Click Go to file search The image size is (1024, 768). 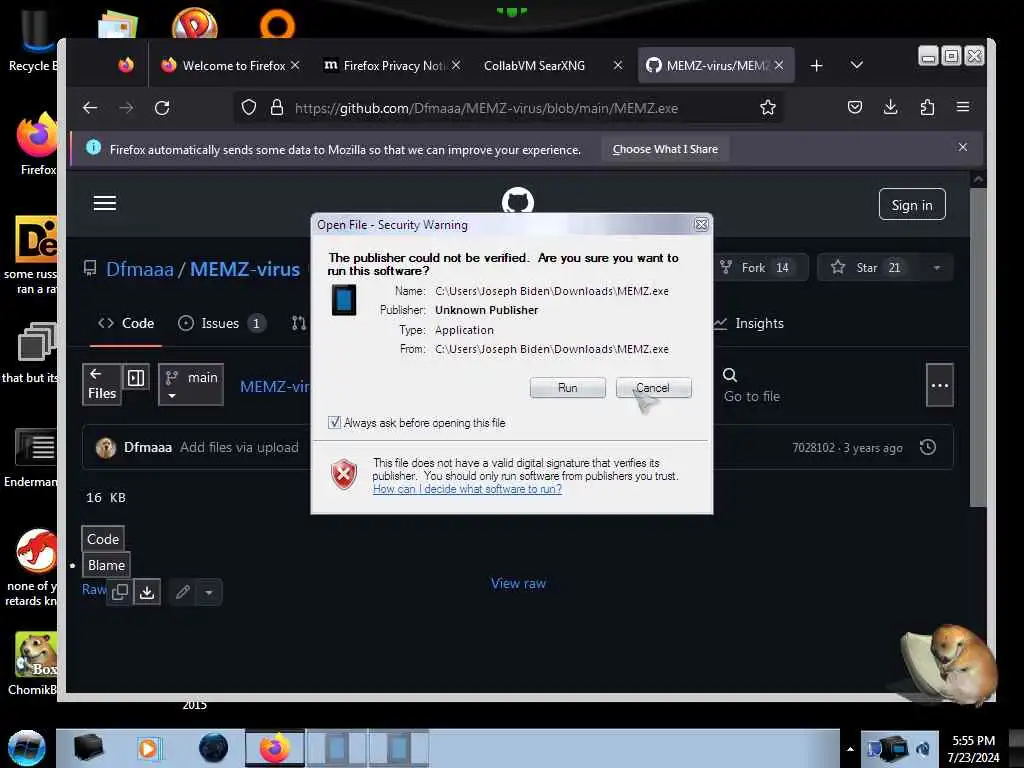751,385
